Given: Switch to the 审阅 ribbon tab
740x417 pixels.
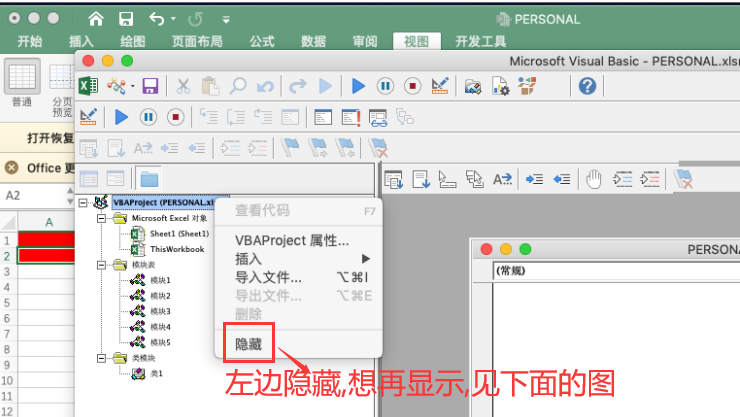Looking at the screenshot, I should click(x=365, y=42).
